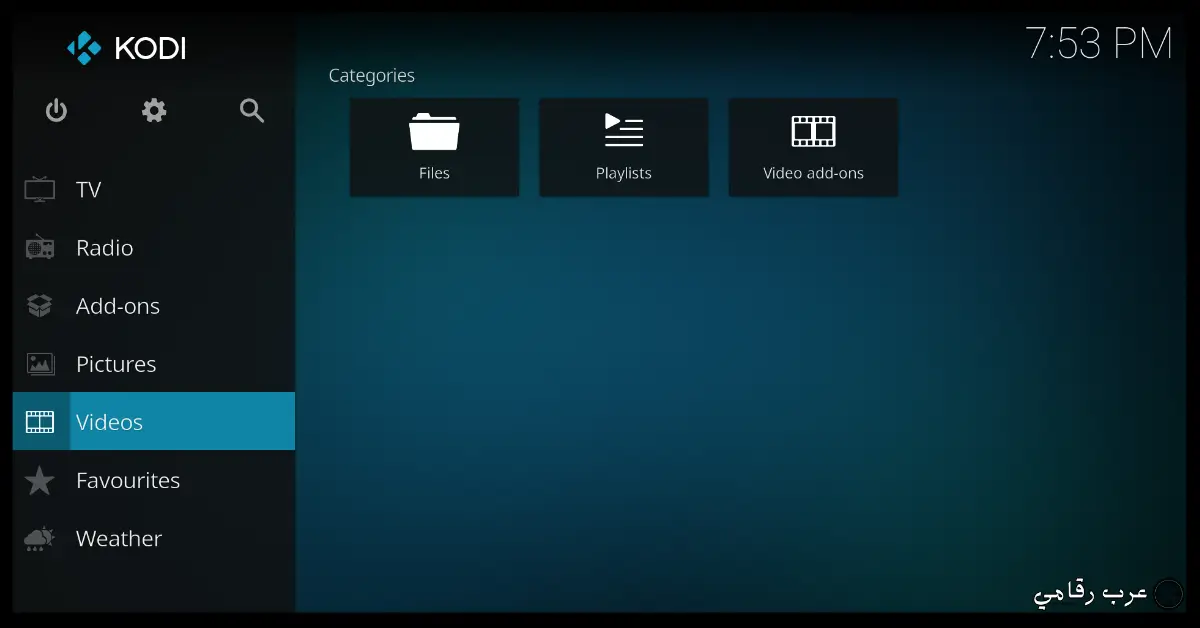The image size is (1200, 628).
Task: Select the Pictures icon
Action: point(40,363)
